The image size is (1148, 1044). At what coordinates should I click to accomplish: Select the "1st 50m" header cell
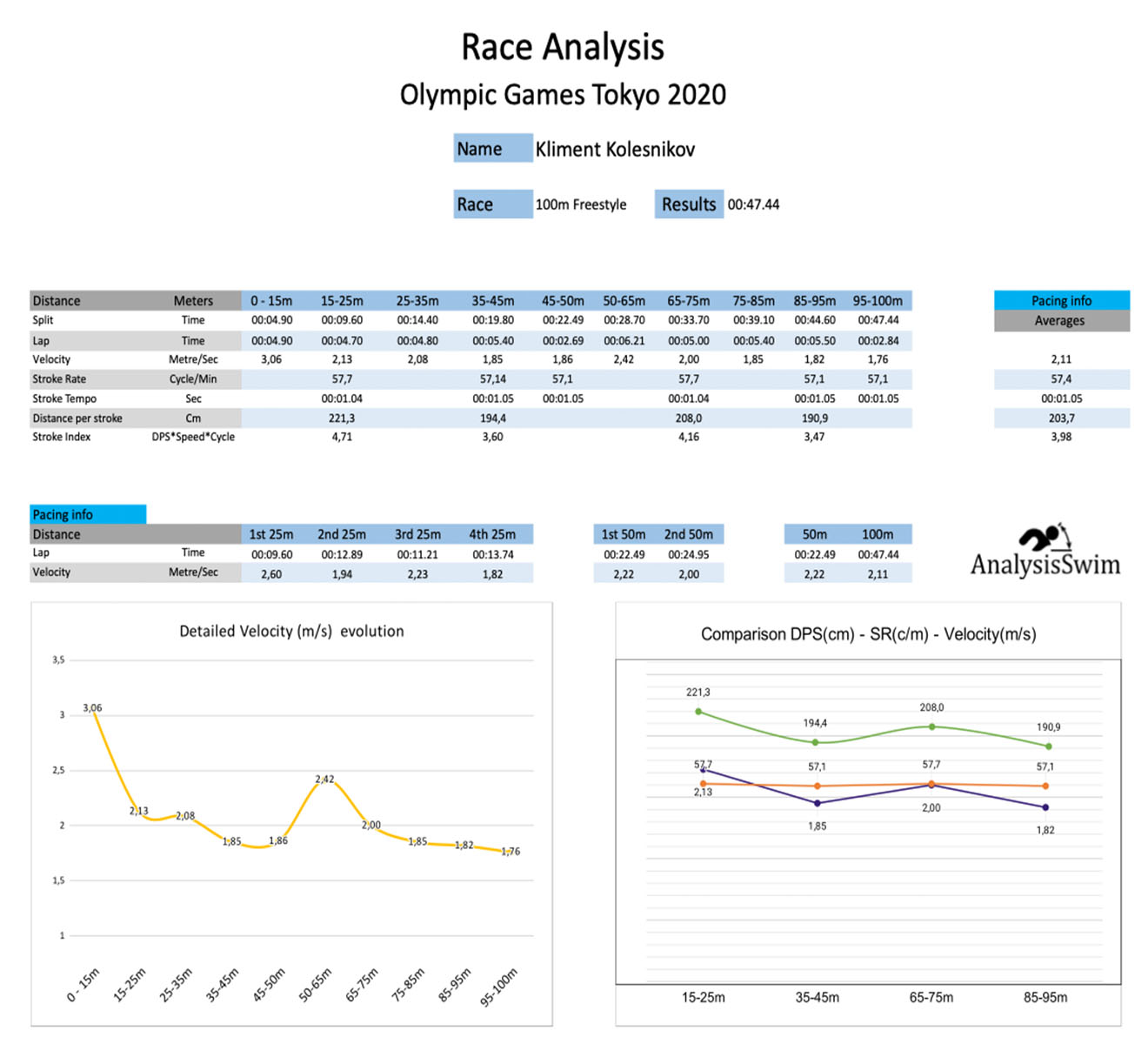pyautogui.click(x=624, y=534)
